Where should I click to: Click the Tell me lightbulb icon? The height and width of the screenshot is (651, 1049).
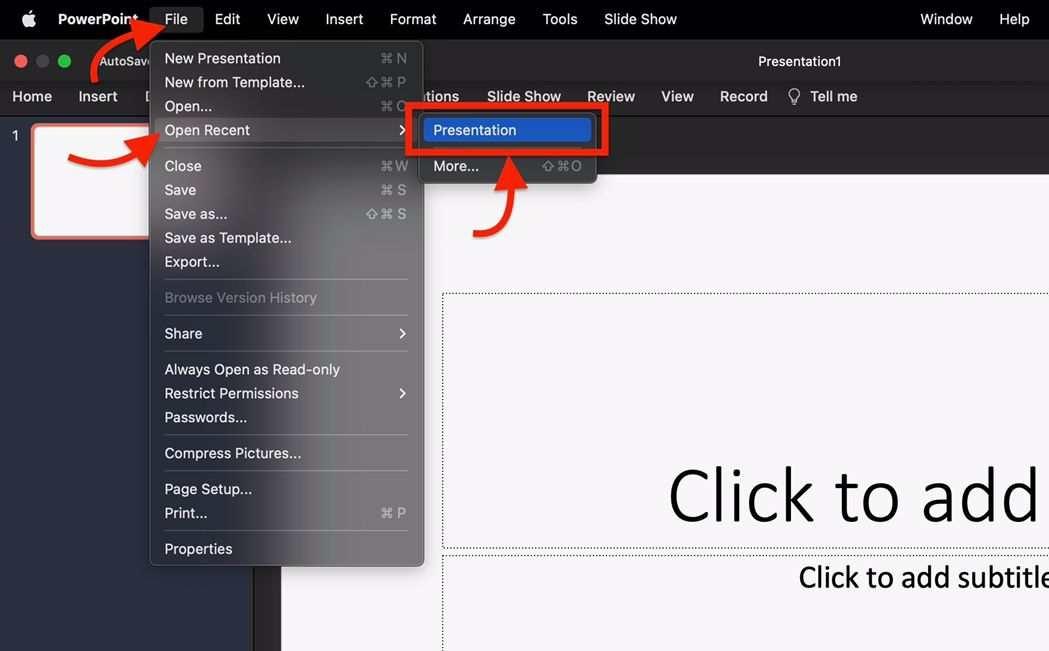pos(793,96)
